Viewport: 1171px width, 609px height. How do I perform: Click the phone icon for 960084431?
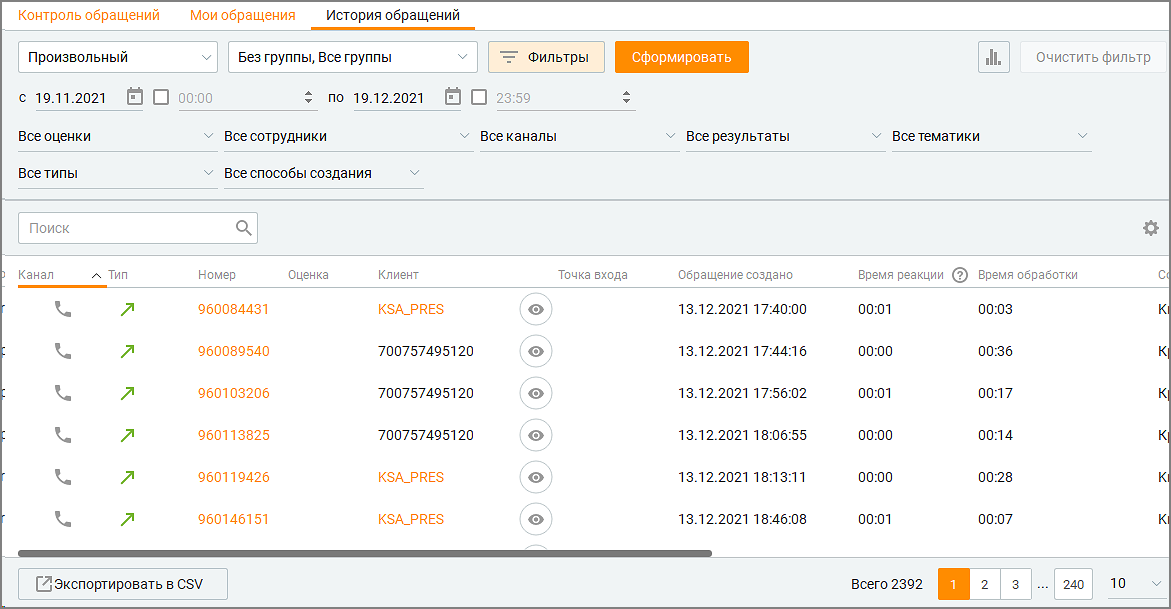pos(63,309)
